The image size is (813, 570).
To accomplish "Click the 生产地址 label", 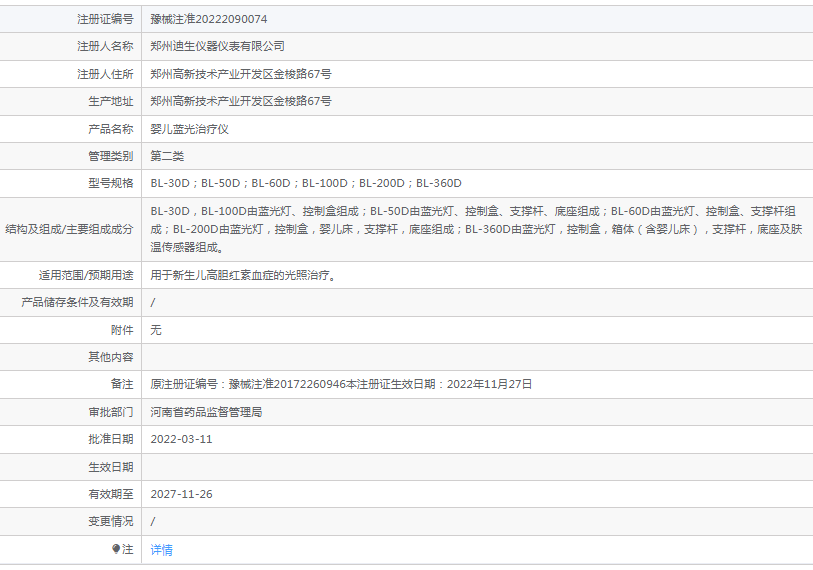I will click(110, 101).
